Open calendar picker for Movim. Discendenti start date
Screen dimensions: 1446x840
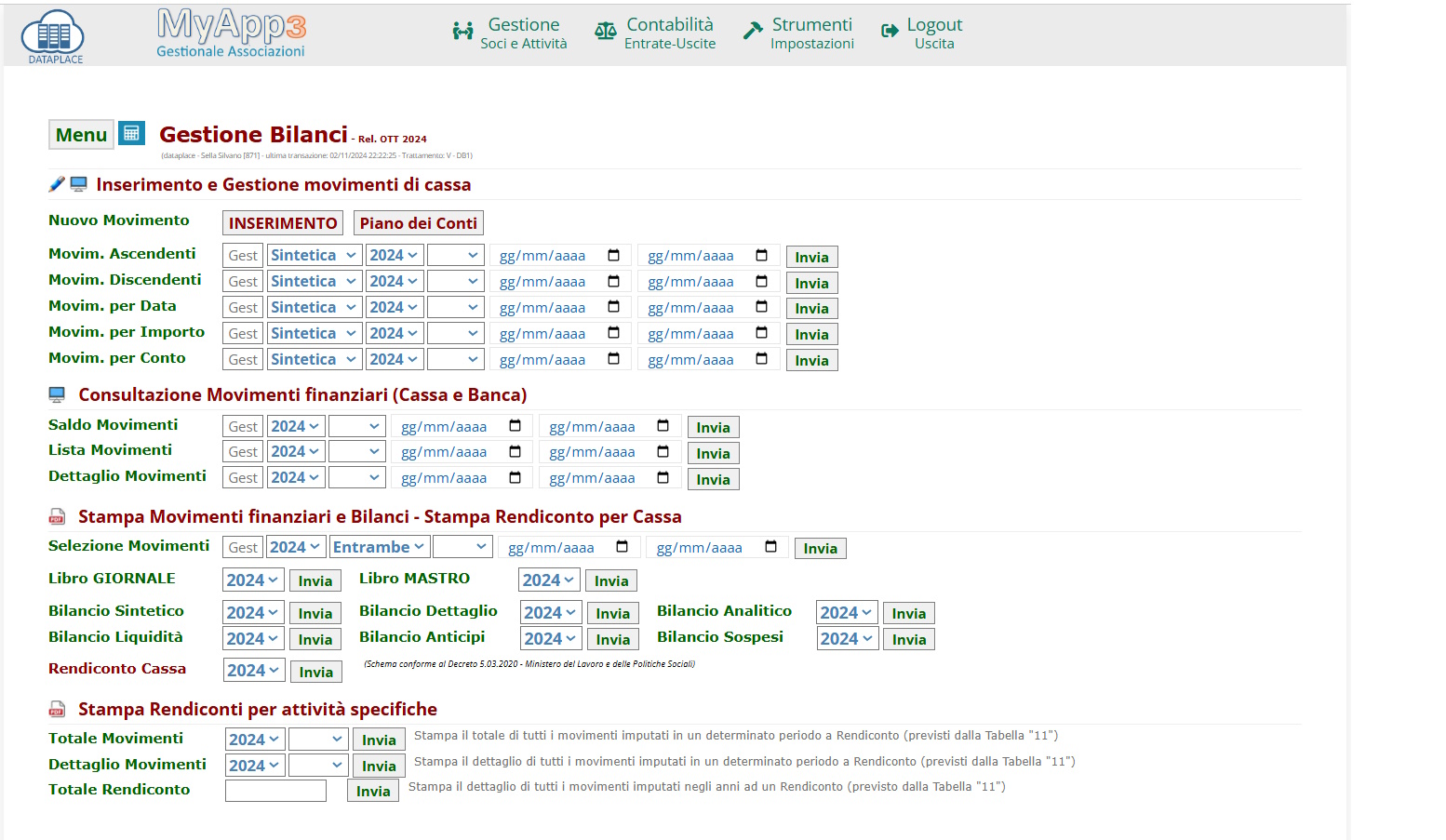(x=613, y=281)
